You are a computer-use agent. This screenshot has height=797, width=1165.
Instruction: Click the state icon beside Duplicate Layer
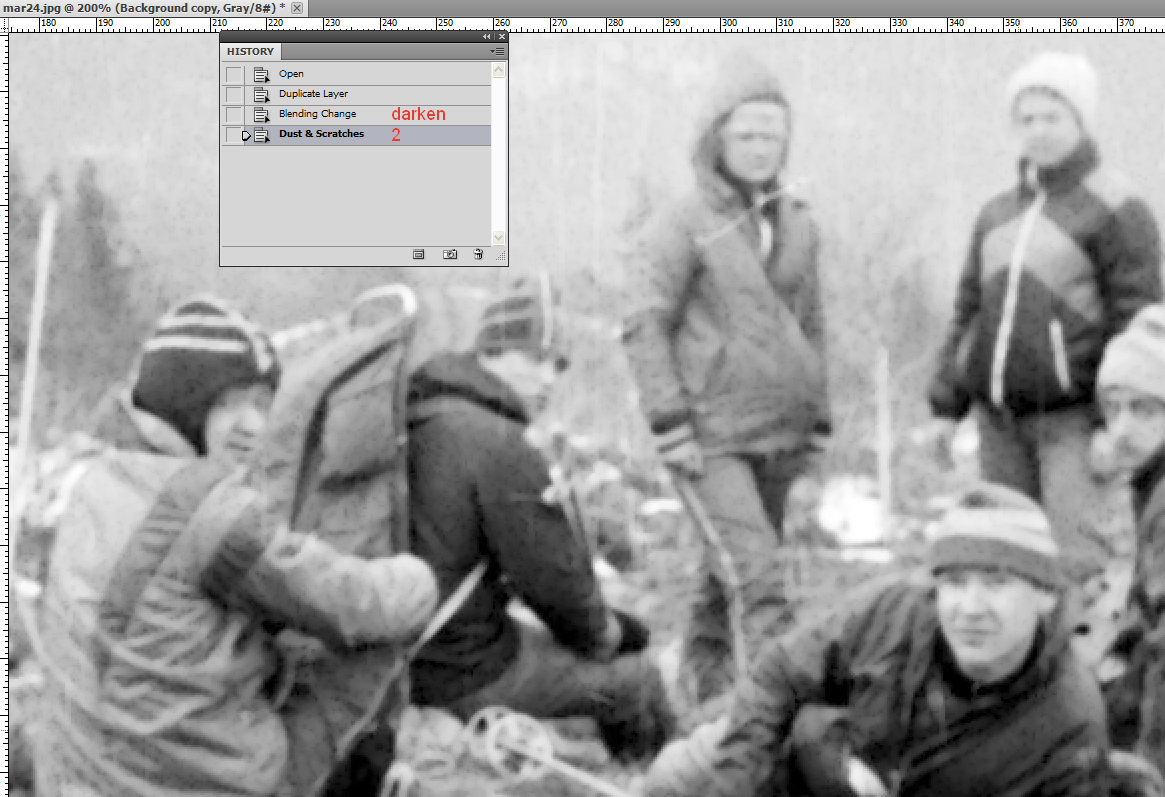pyautogui.click(x=262, y=94)
